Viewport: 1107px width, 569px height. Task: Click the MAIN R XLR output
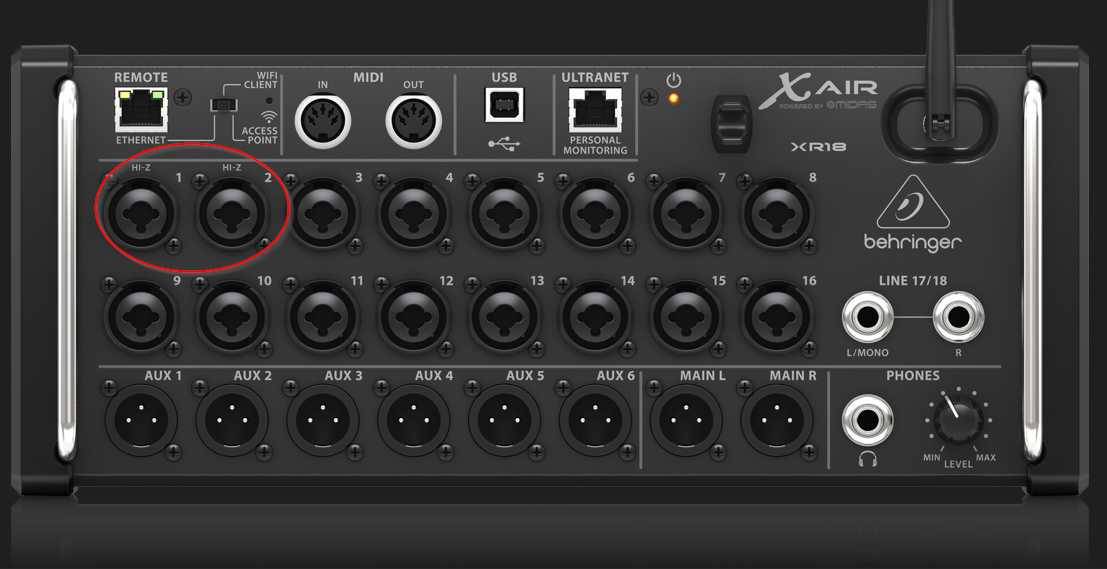(776, 420)
